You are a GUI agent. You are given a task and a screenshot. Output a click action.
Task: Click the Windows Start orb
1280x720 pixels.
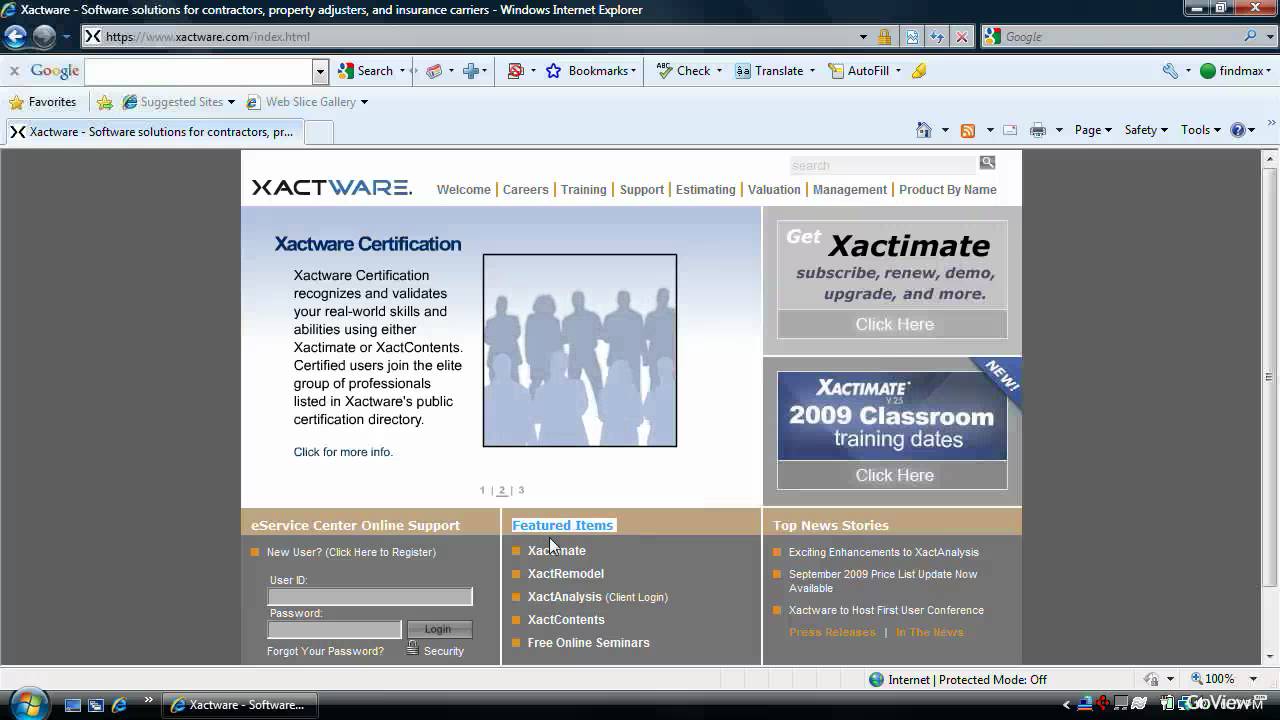[x=29, y=704]
